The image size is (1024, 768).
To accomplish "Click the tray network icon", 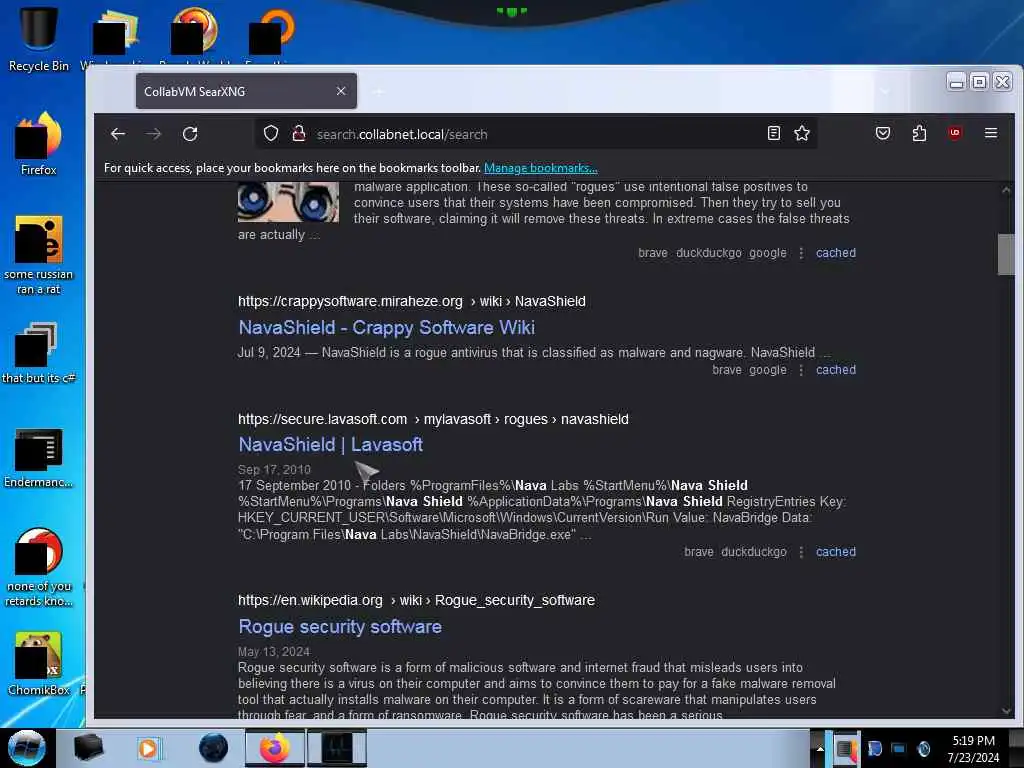I will (x=899, y=748).
